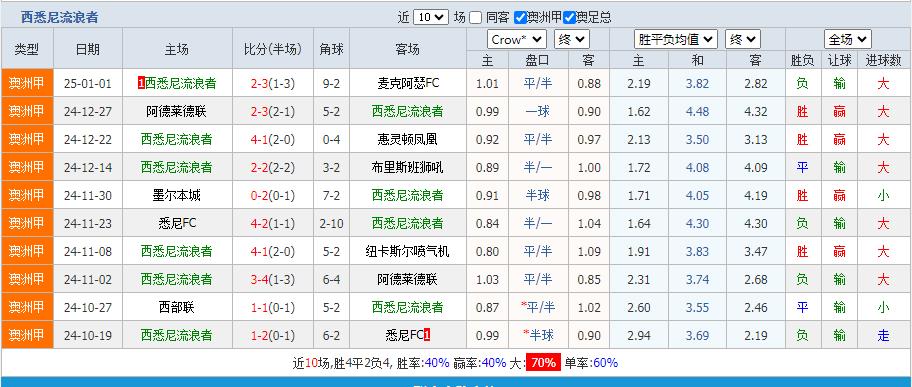Open score 2-2(2-2) on 24-12-14
This screenshot has width=912, height=387.
coord(273,167)
